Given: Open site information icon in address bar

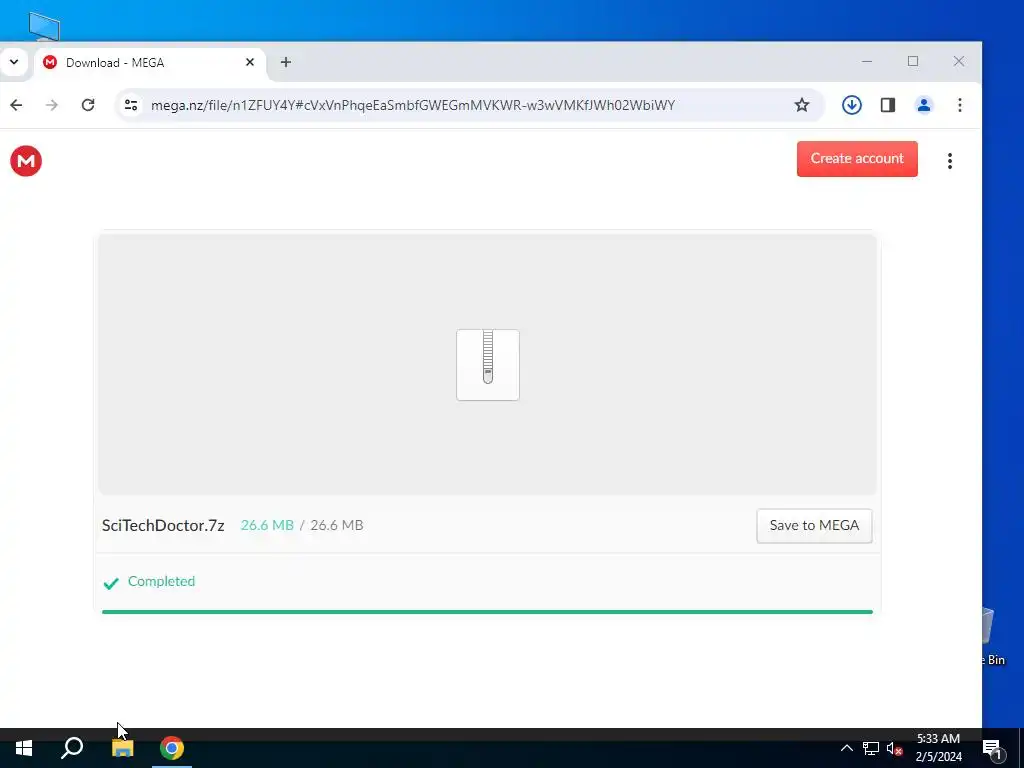Looking at the screenshot, I should click(131, 105).
